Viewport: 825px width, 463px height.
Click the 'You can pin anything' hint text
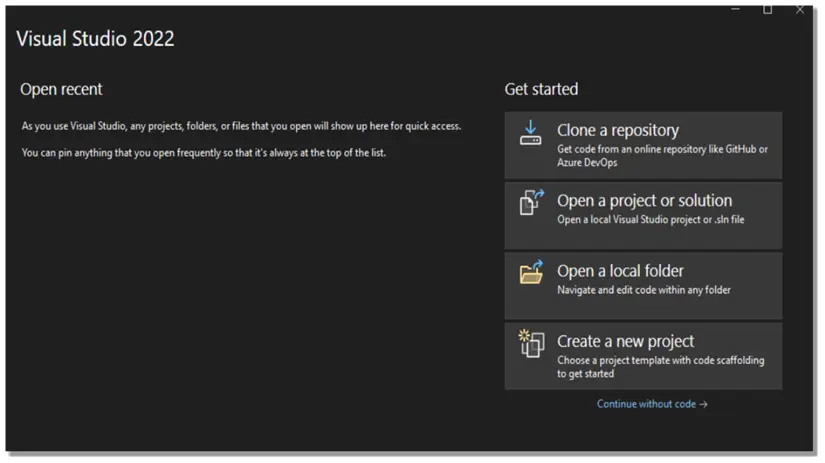pos(204,153)
